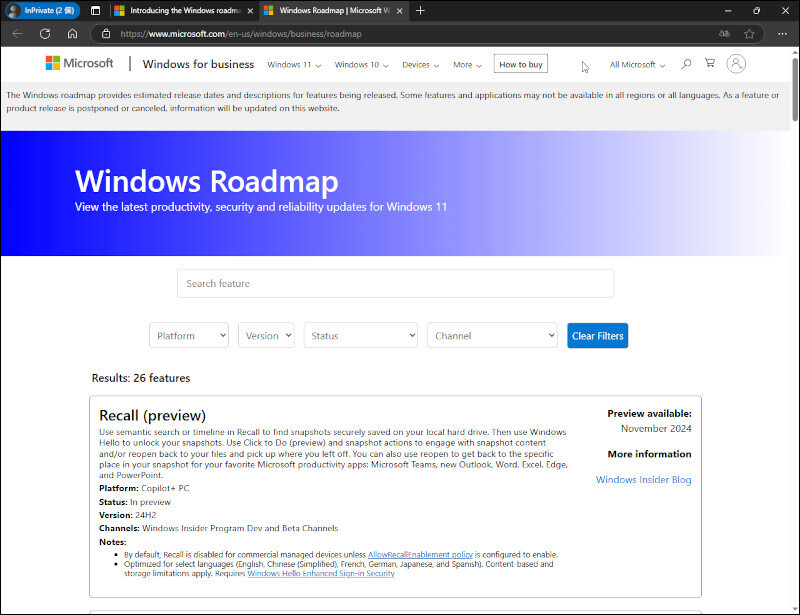Close the Windows Roadmap tab
800x615 pixels.
click(399, 11)
